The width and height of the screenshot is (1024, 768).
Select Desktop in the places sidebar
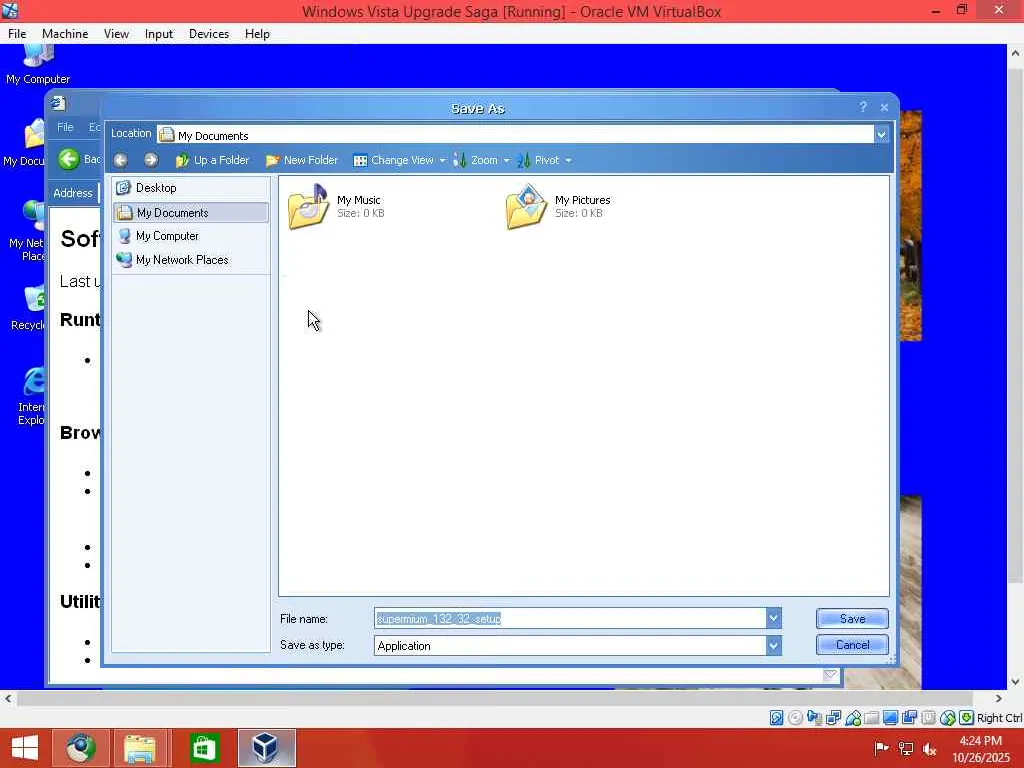coord(191,188)
